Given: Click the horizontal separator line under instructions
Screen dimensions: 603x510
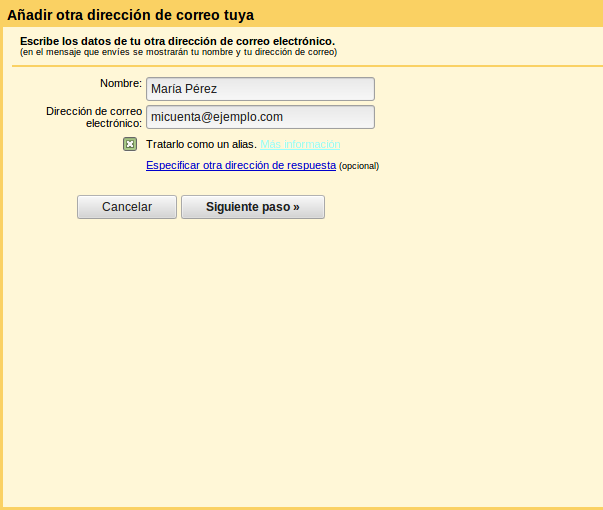Looking at the screenshot, I should pos(300,67).
